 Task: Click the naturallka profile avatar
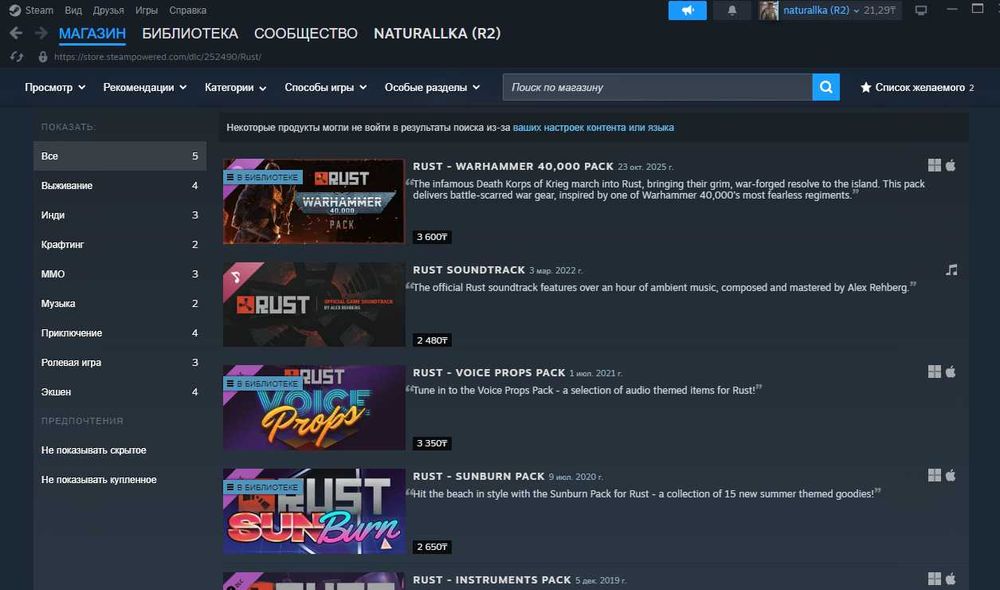768,10
